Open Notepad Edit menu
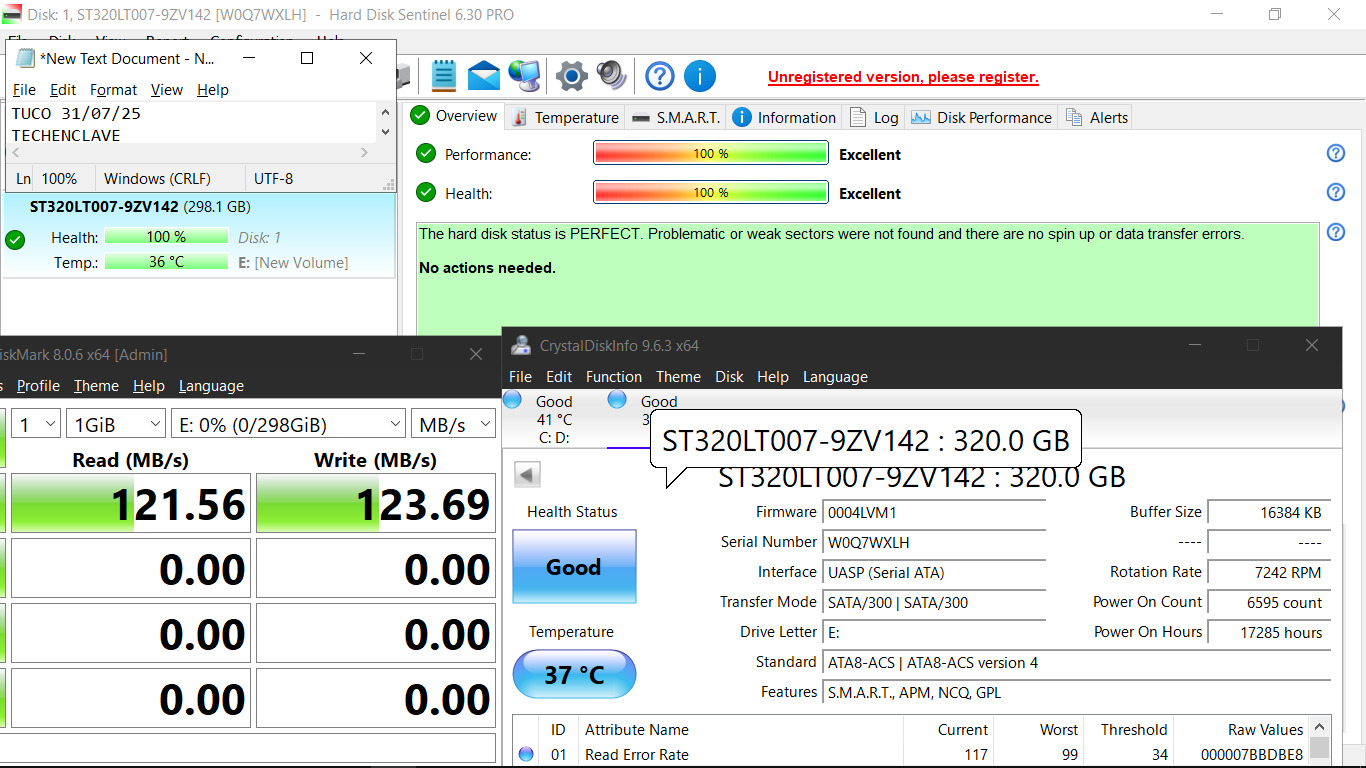This screenshot has height=768, width=1366. coord(63,89)
